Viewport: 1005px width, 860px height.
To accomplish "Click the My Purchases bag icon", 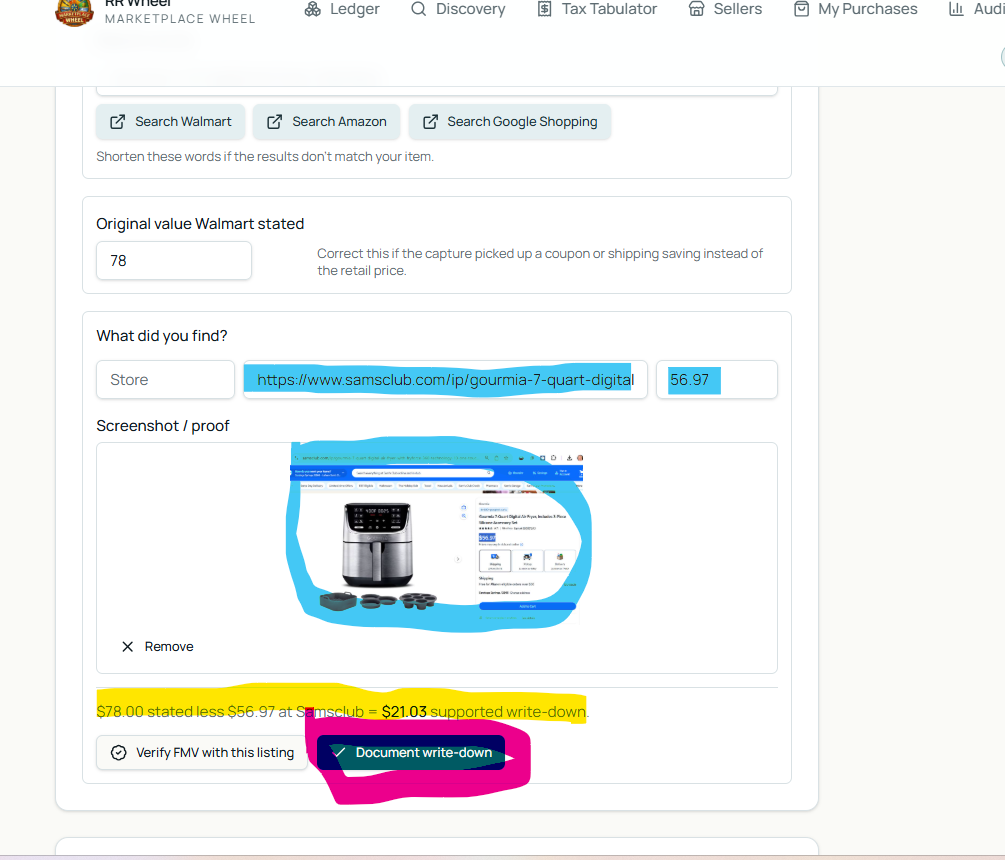I will 801,9.
